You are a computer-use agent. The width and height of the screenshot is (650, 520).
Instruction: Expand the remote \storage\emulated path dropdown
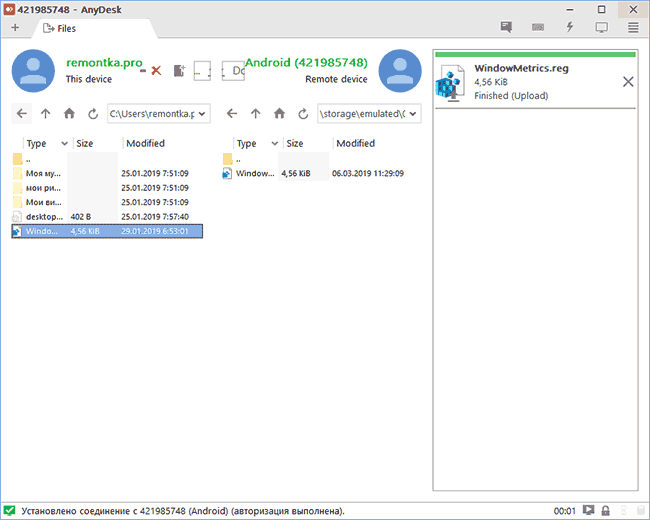[x=414, y=114]
